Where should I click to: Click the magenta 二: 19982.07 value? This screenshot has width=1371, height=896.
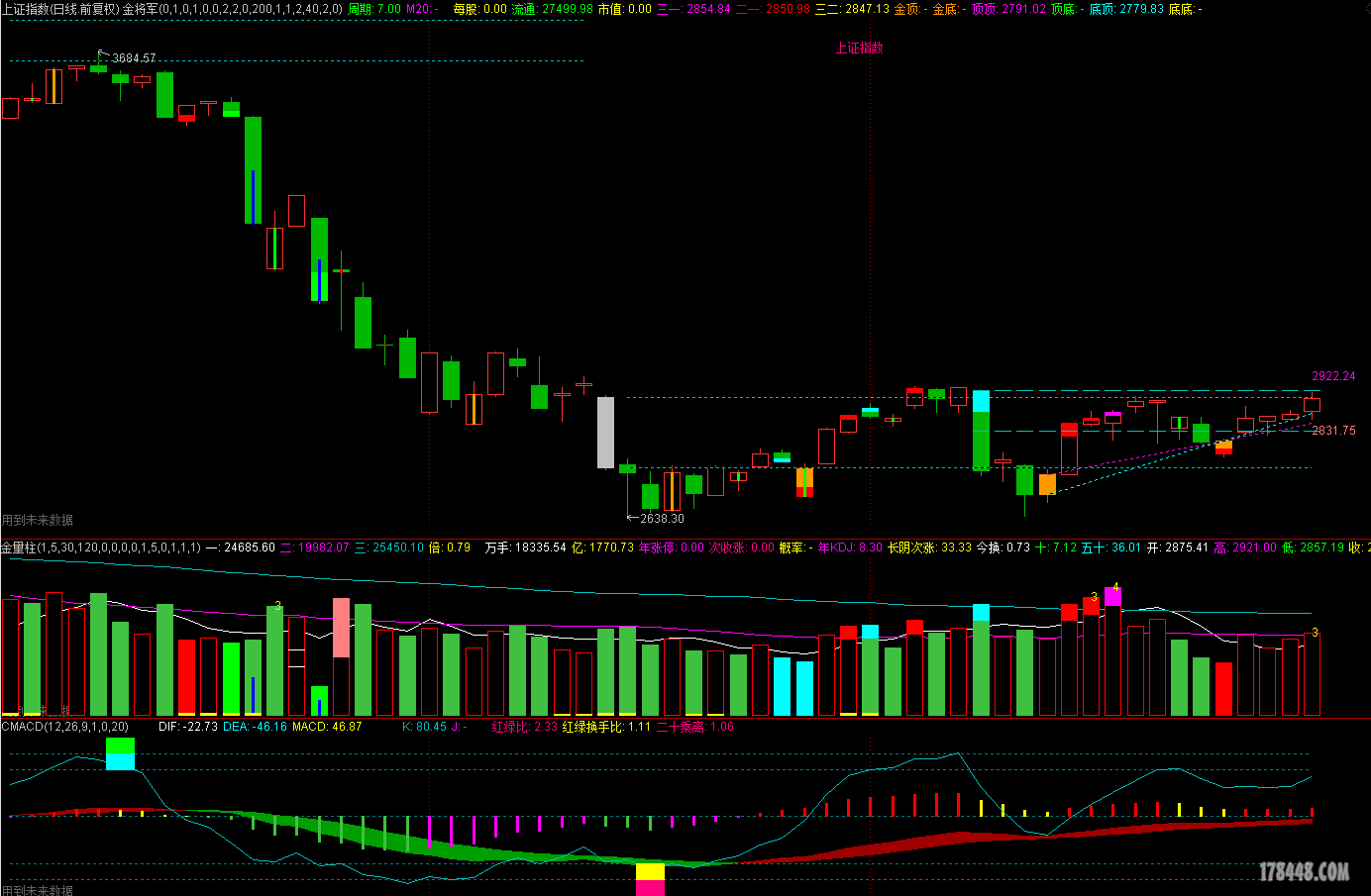pyautogui.click(x=314, y=548)
